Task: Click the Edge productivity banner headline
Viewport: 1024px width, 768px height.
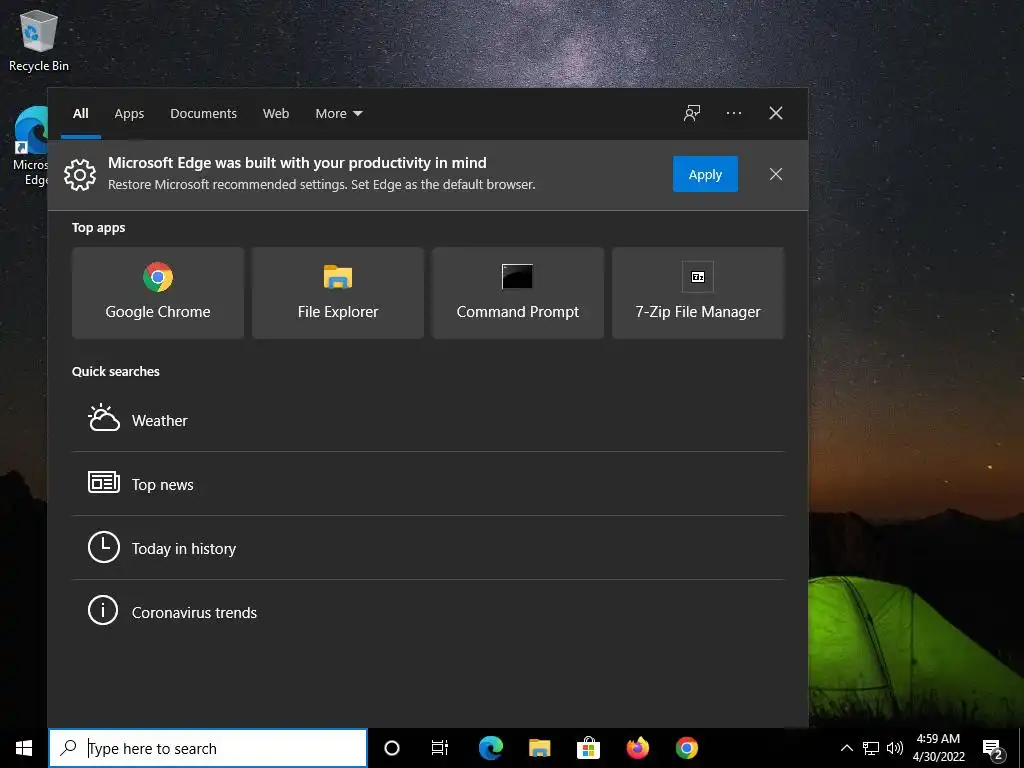Action: click(297, 163)
